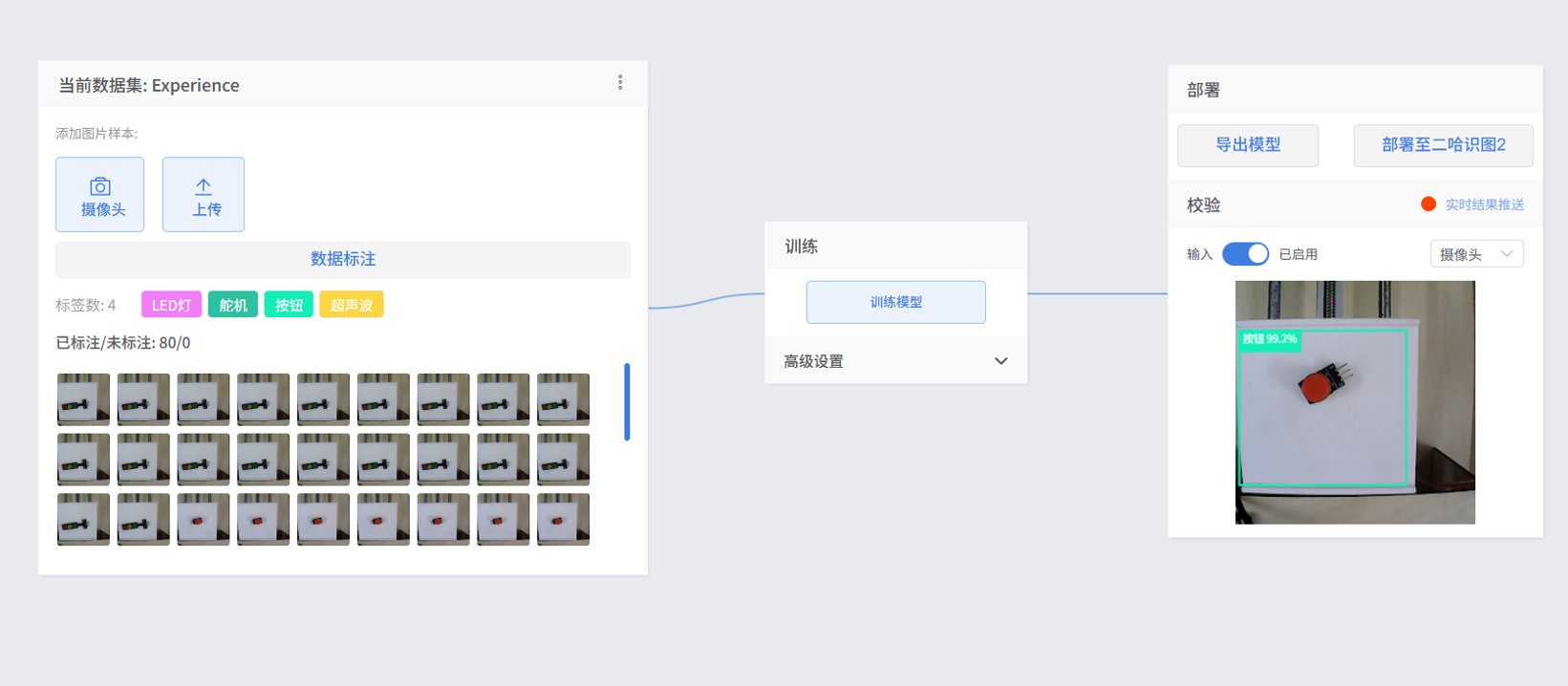Open the 摄像头 input source dropdown
The width and height of the screenshot is (1568, 686).
pos(1475,254)
